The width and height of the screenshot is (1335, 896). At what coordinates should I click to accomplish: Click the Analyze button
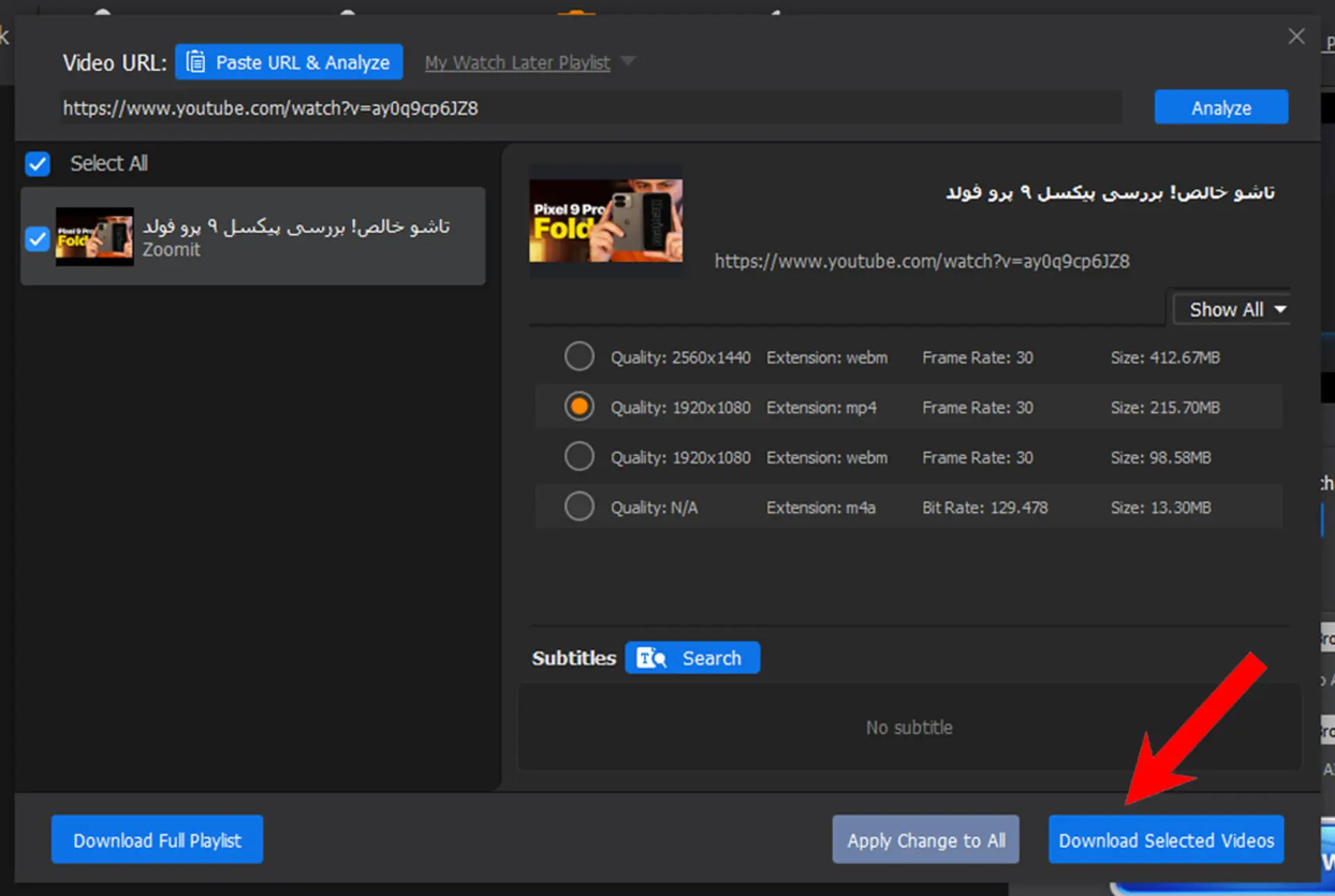1221,108
